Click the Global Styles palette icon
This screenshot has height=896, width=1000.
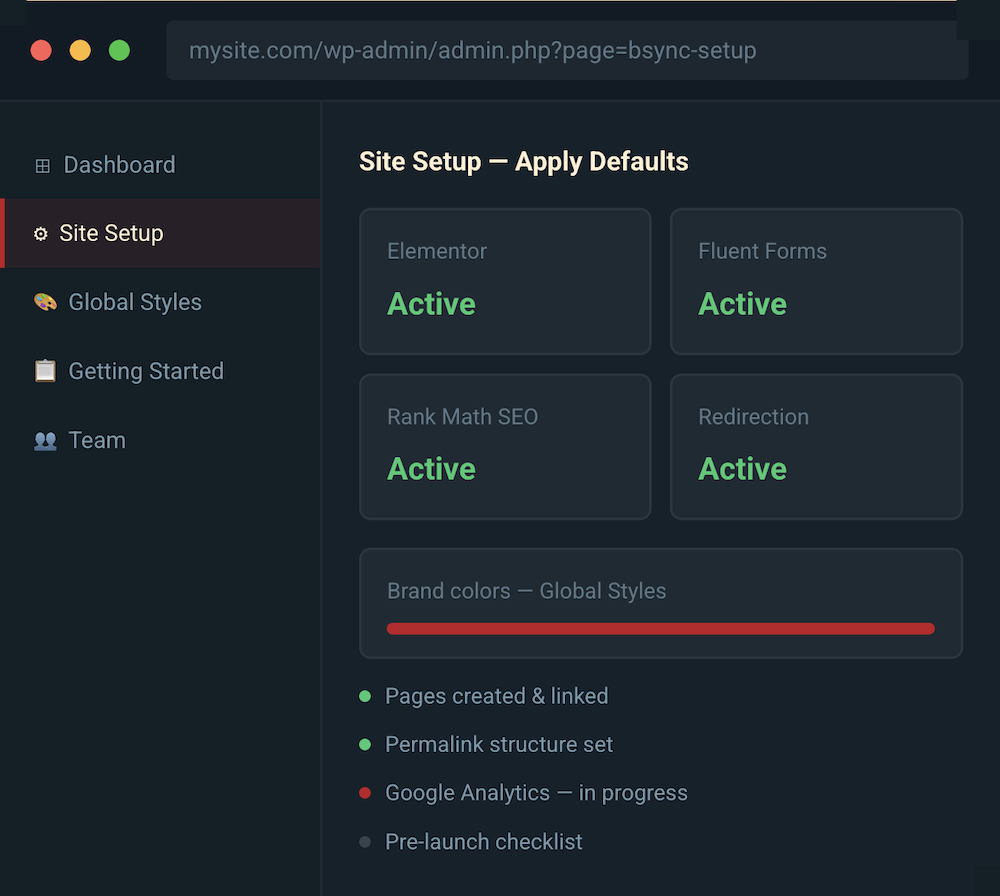coord(45,302)
